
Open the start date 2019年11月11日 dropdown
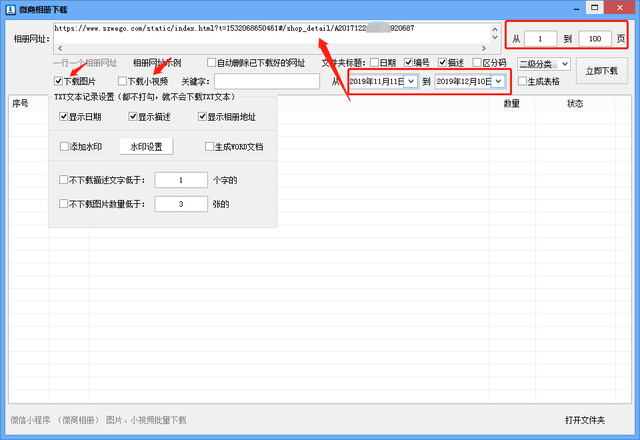[411, 81]
